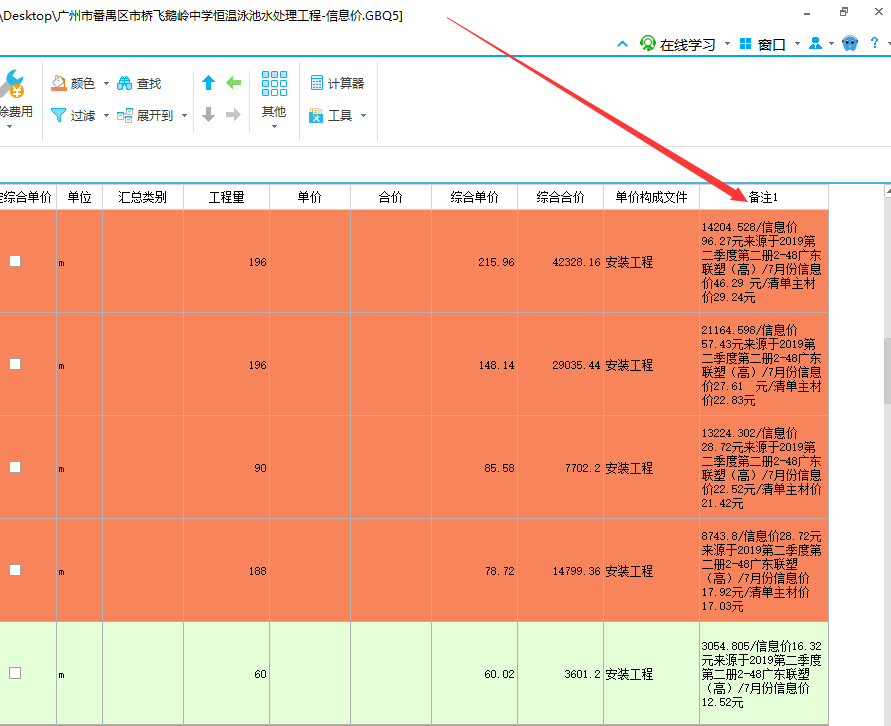Viewport: 891px width, 726px height.
Task: Select cell 85.58
Action: pyautogui.click(x=474, y=468)
